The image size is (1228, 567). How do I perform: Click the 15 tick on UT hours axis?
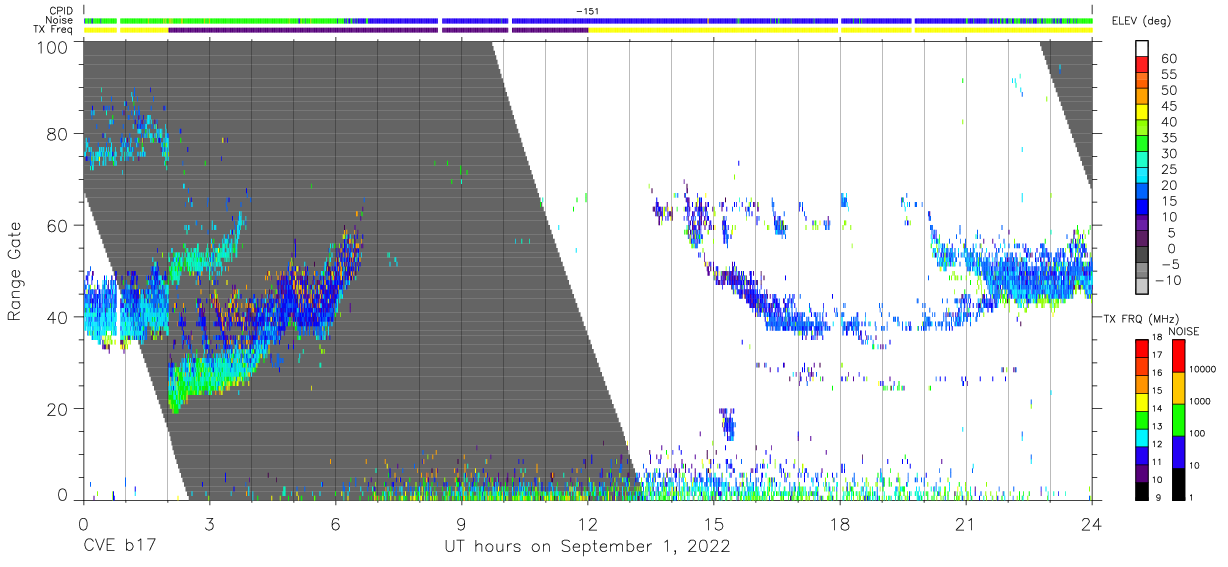point(714,523)
